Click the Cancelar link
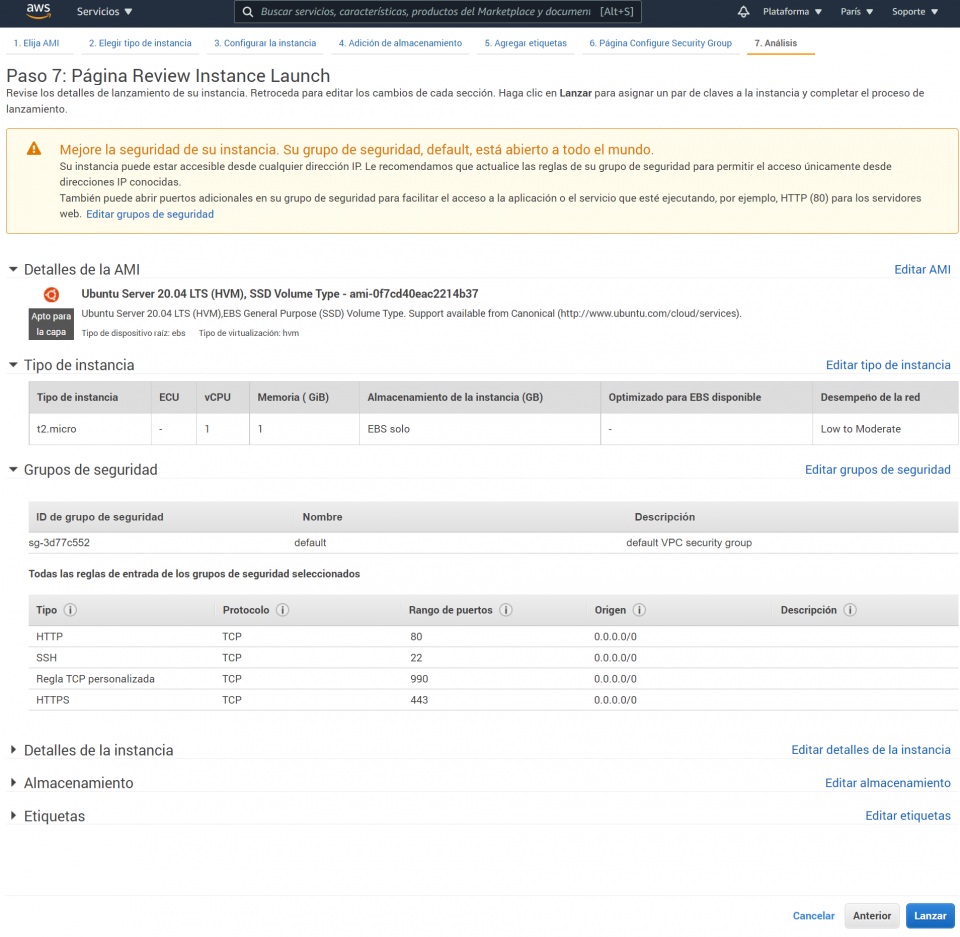The height and width of the screenshot is (937, 960). [814, 916]
